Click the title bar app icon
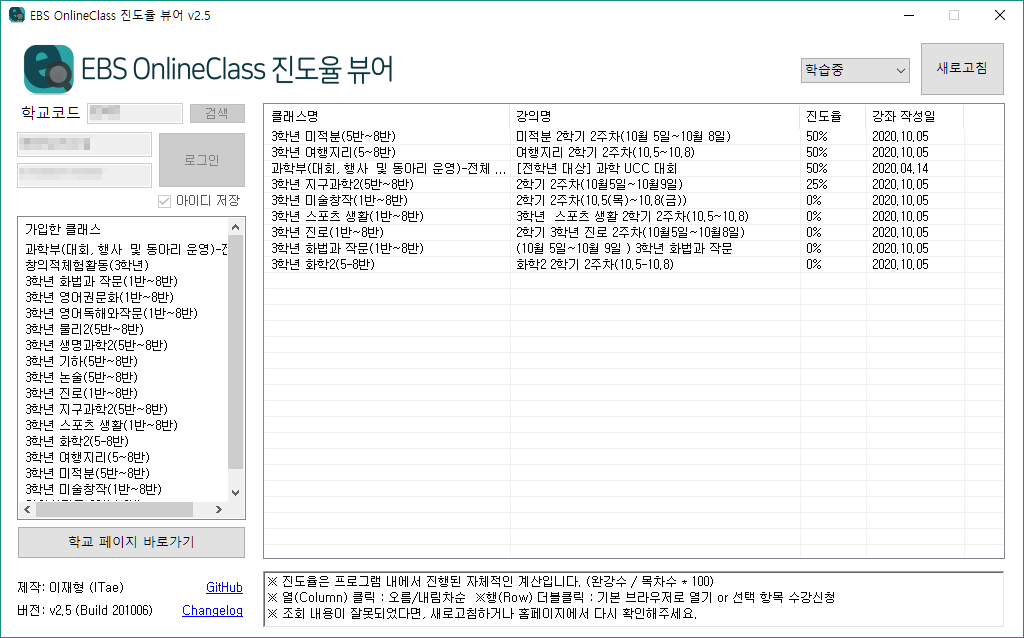Screen dimensions: 1024x638 coord(16,15)
